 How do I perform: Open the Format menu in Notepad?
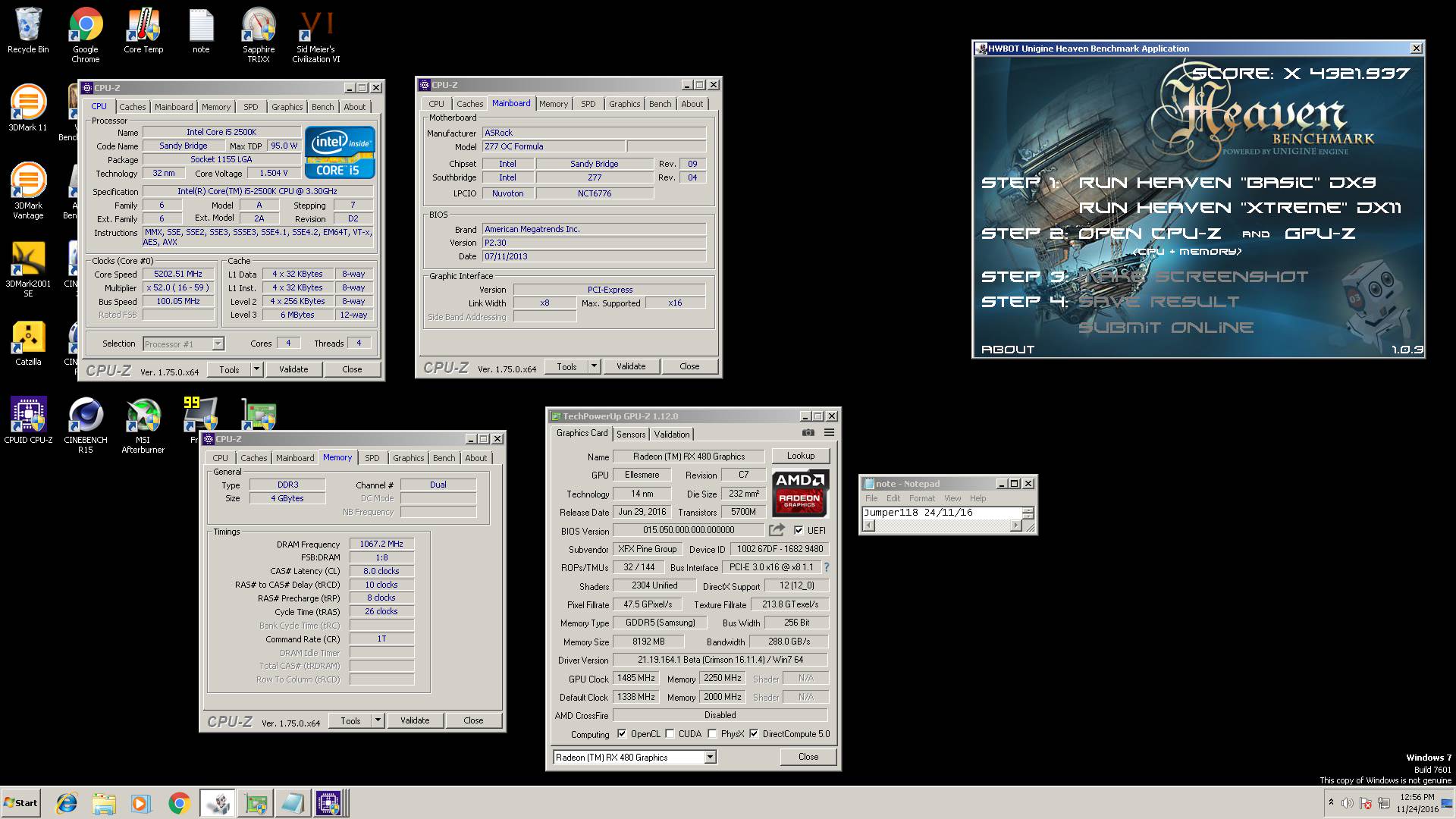coord(922,498)
